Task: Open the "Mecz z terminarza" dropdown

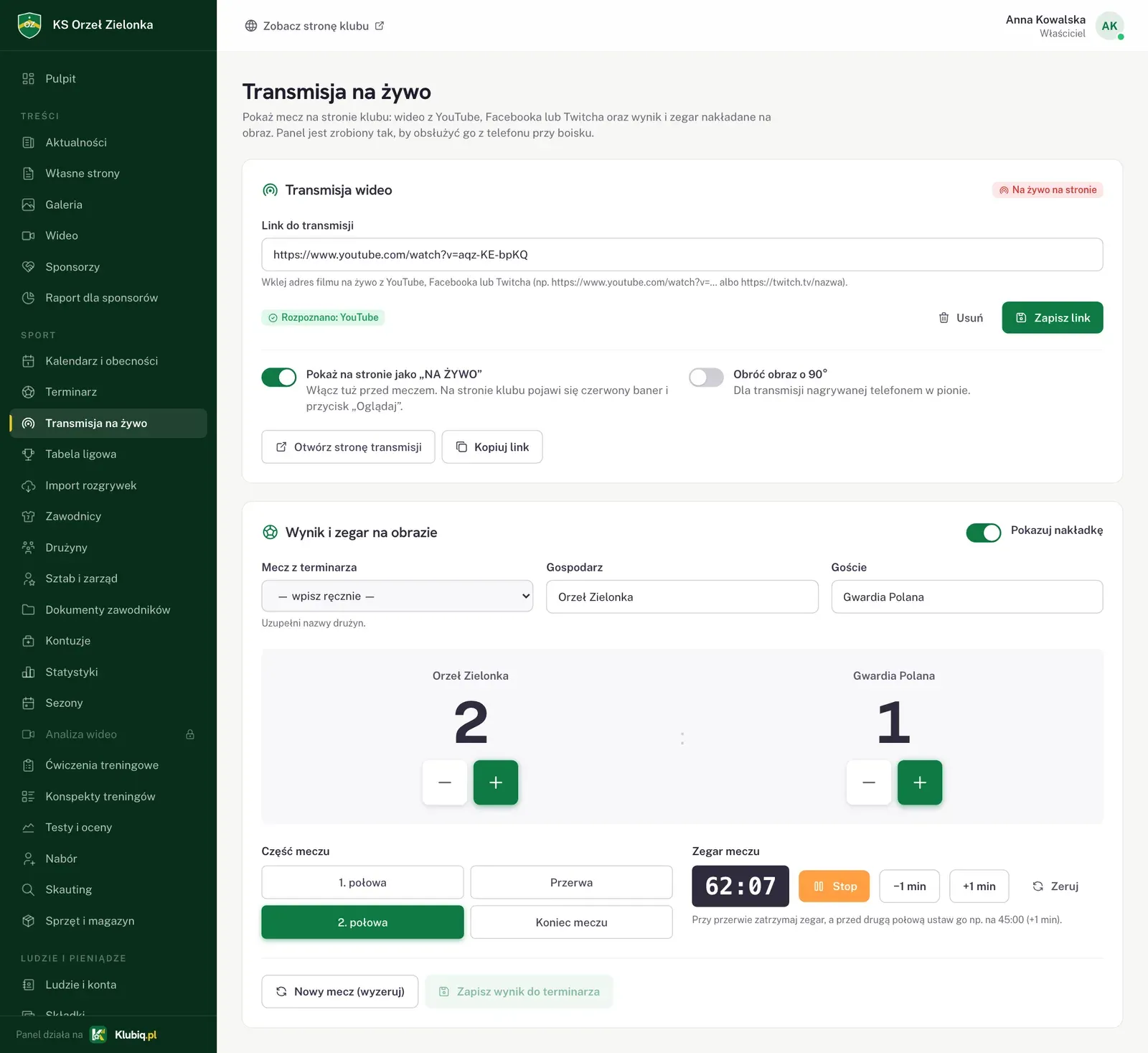Action: pyautogui.click(x=397, y=596)
